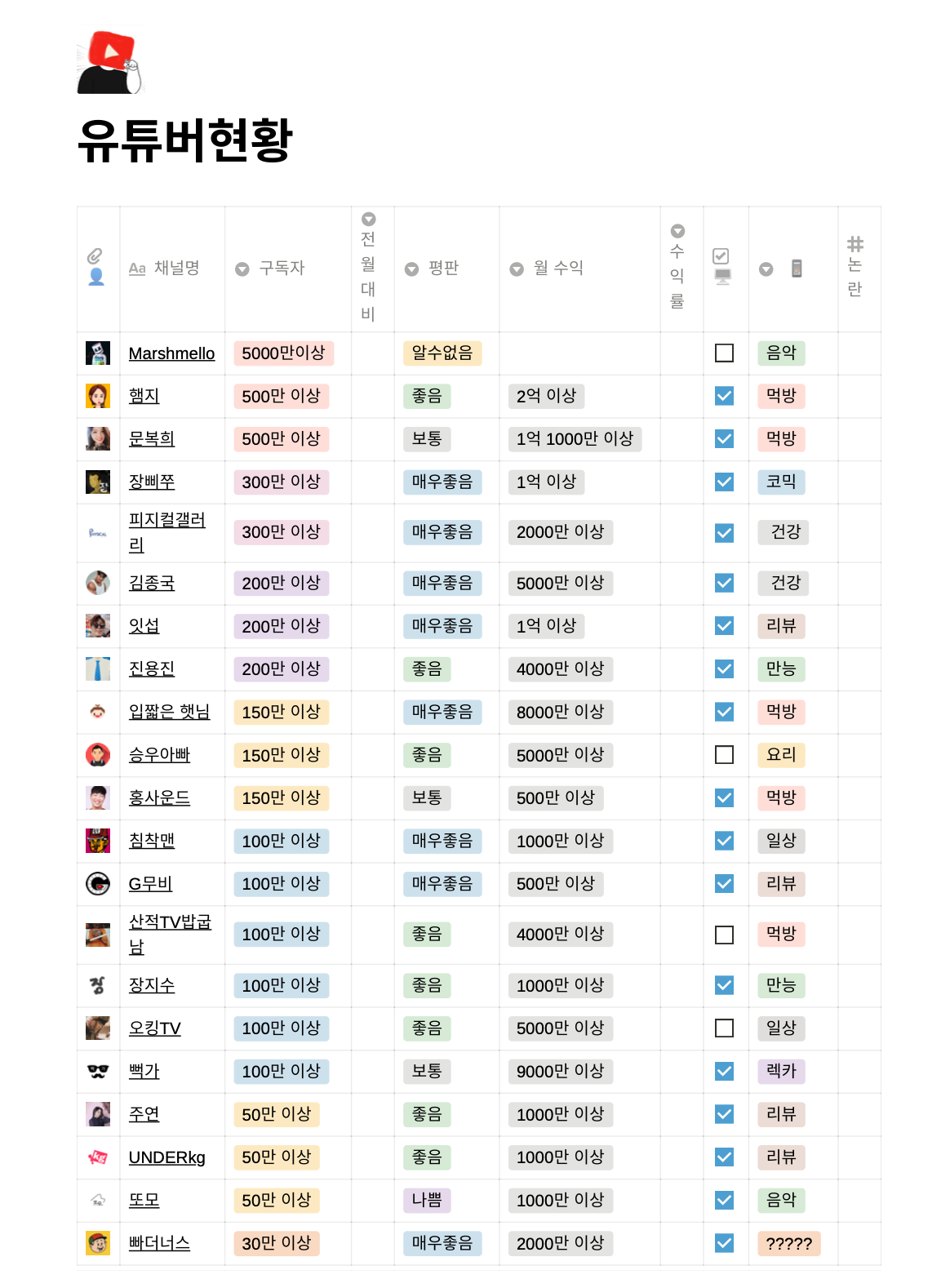Click 또모 avatar icon
Image resolution: width=950 pixels, height=1288 pixels.
pos(98,1200)
